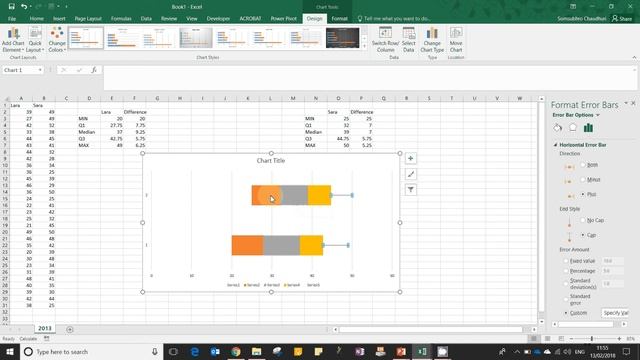Click Switch Row/Column icon
This screenshot has width=640, height=360.
(x=385, y=40)
